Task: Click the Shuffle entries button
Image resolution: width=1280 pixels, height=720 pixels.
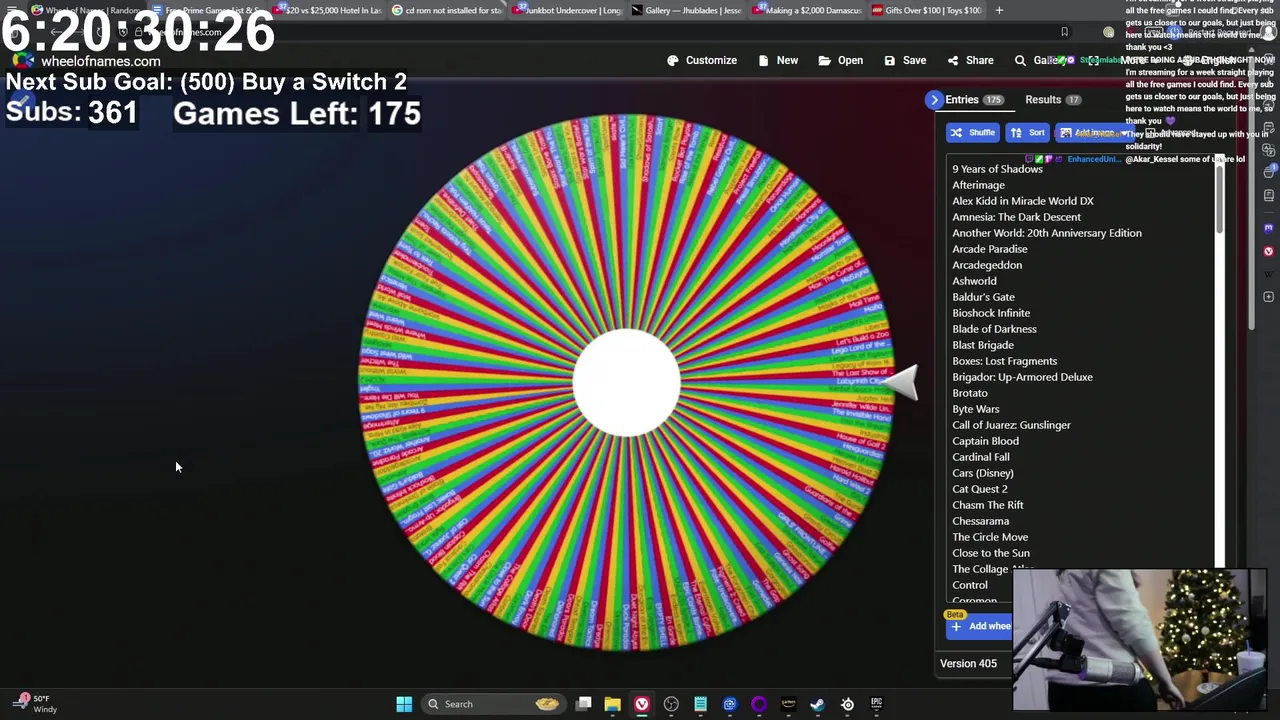Action: (x=973, y=132)
